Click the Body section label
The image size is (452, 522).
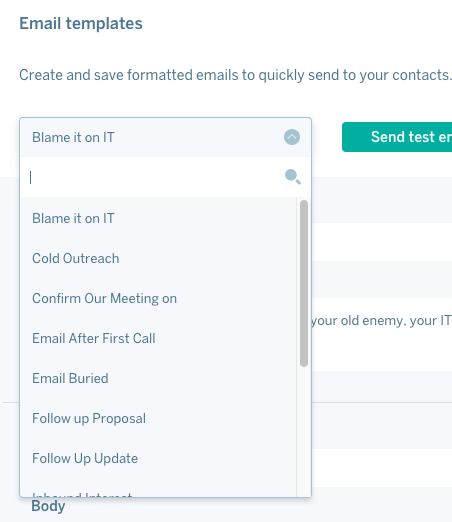pos(48,506)
